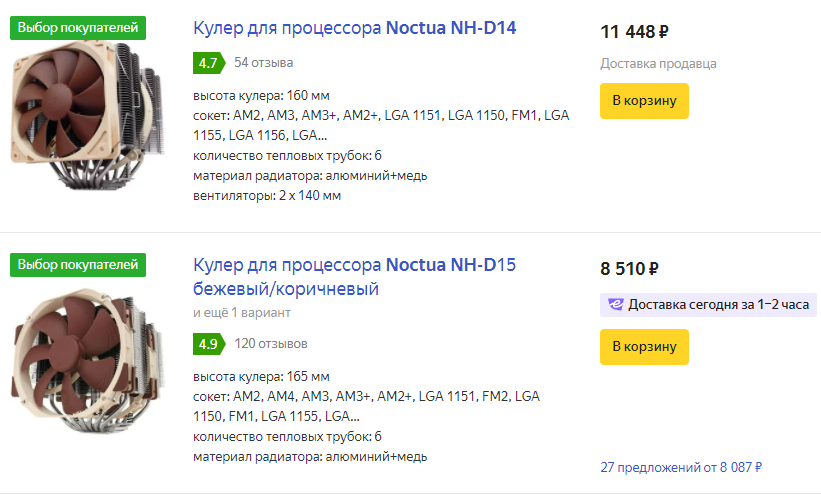821x494 pixels.
Task: Add Noctua NH-D14 to cart
Action: [644, 101]
